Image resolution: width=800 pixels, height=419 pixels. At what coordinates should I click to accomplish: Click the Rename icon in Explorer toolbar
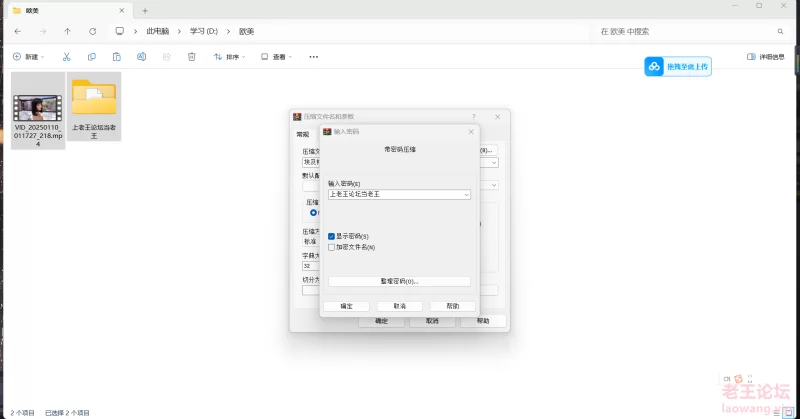click(x=141, y=57)
